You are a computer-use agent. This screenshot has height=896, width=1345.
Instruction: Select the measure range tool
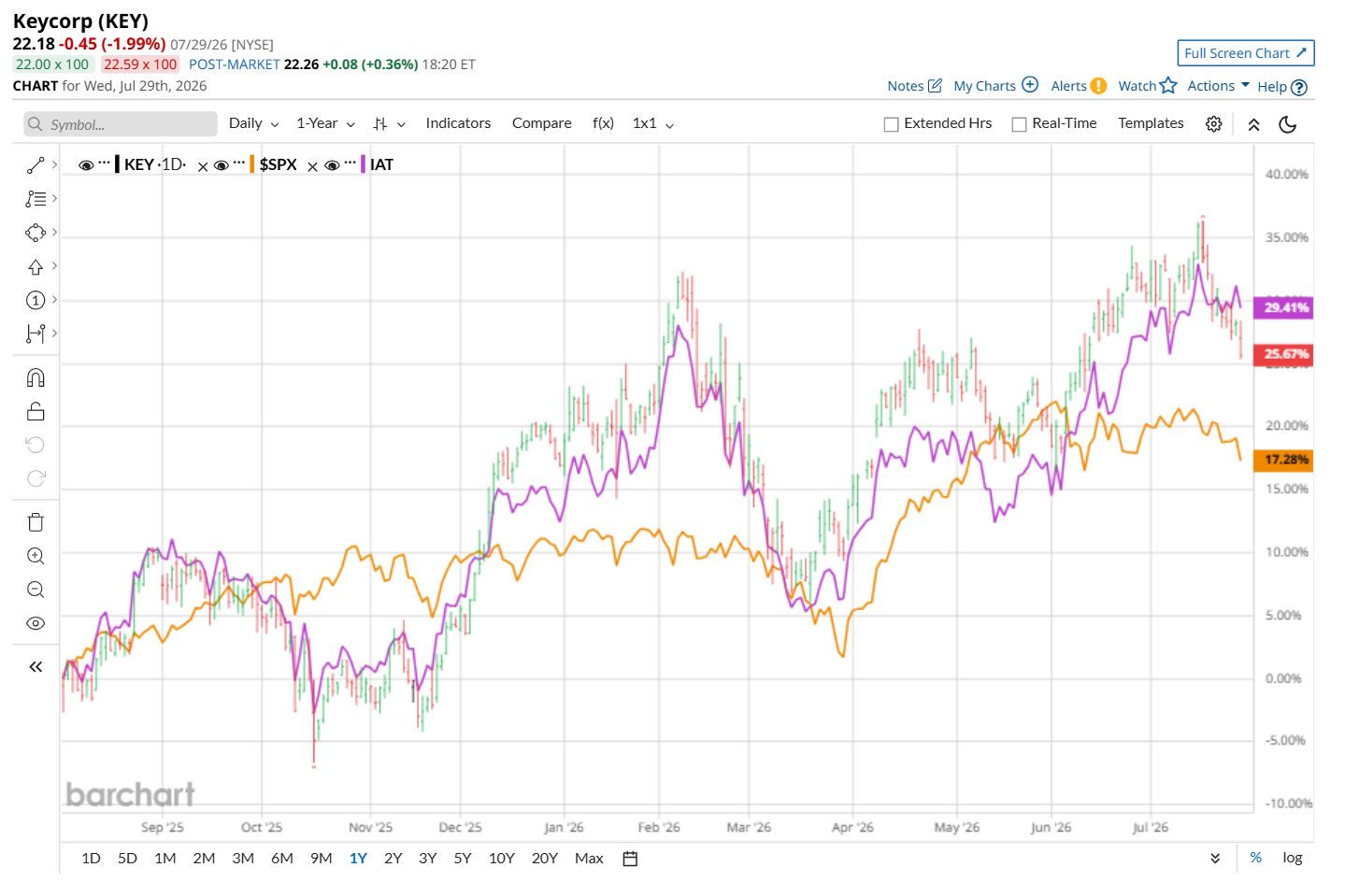click(36, 334)
